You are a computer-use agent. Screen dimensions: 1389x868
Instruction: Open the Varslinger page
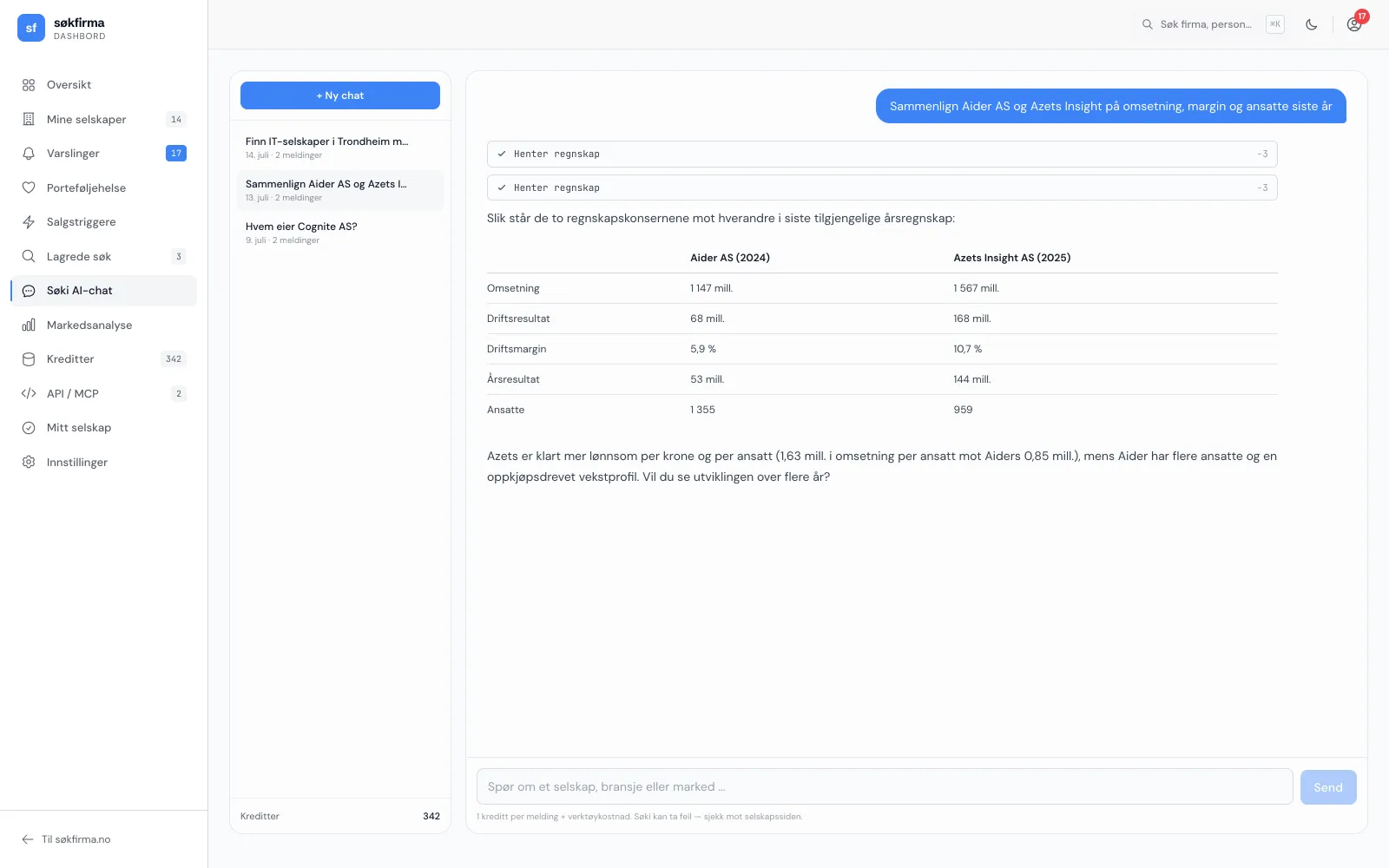coord(104,154)
